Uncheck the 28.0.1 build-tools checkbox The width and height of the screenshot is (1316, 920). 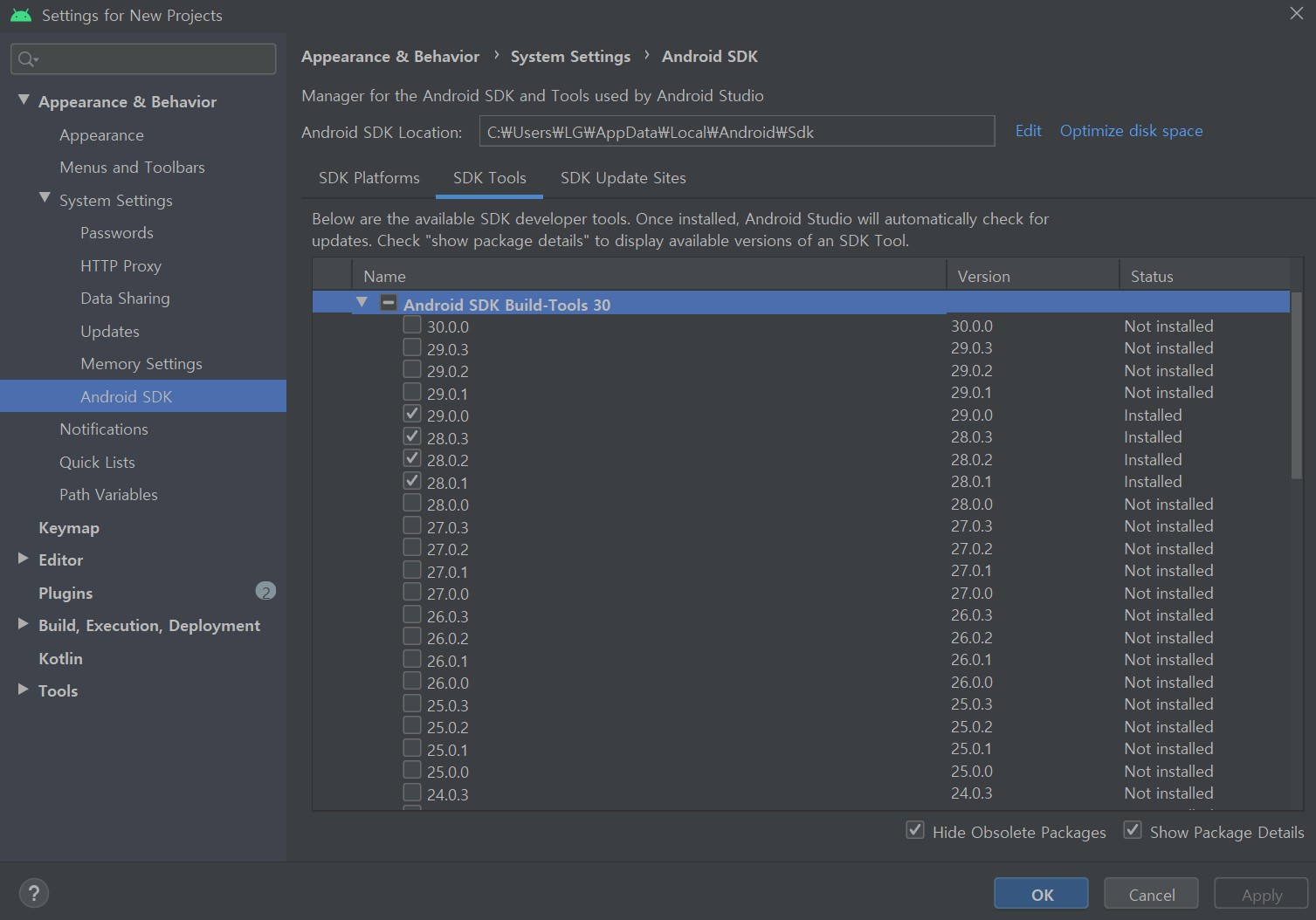coord(412,481)
